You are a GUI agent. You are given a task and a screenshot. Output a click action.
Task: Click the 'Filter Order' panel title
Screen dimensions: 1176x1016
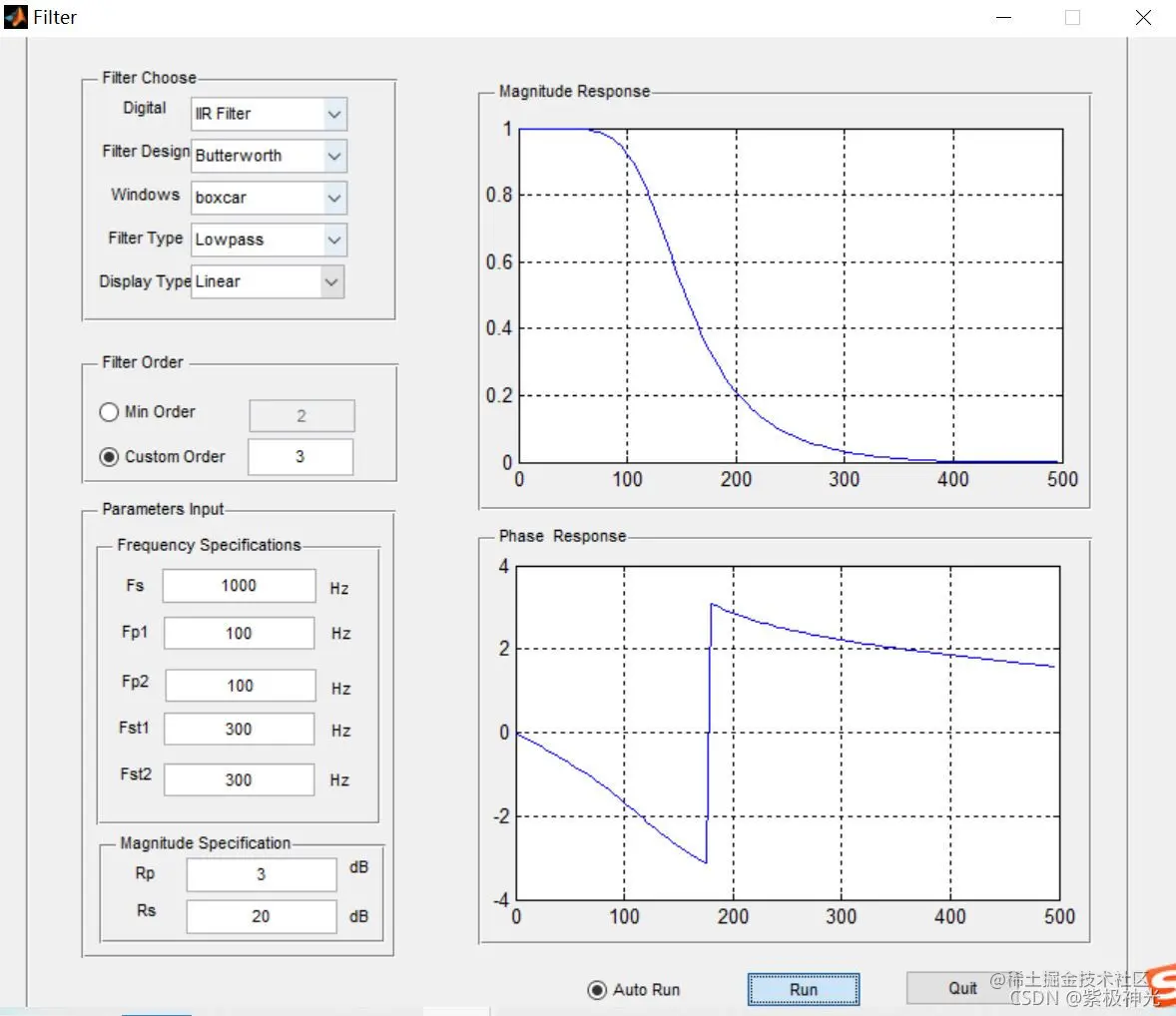point(143,362)
